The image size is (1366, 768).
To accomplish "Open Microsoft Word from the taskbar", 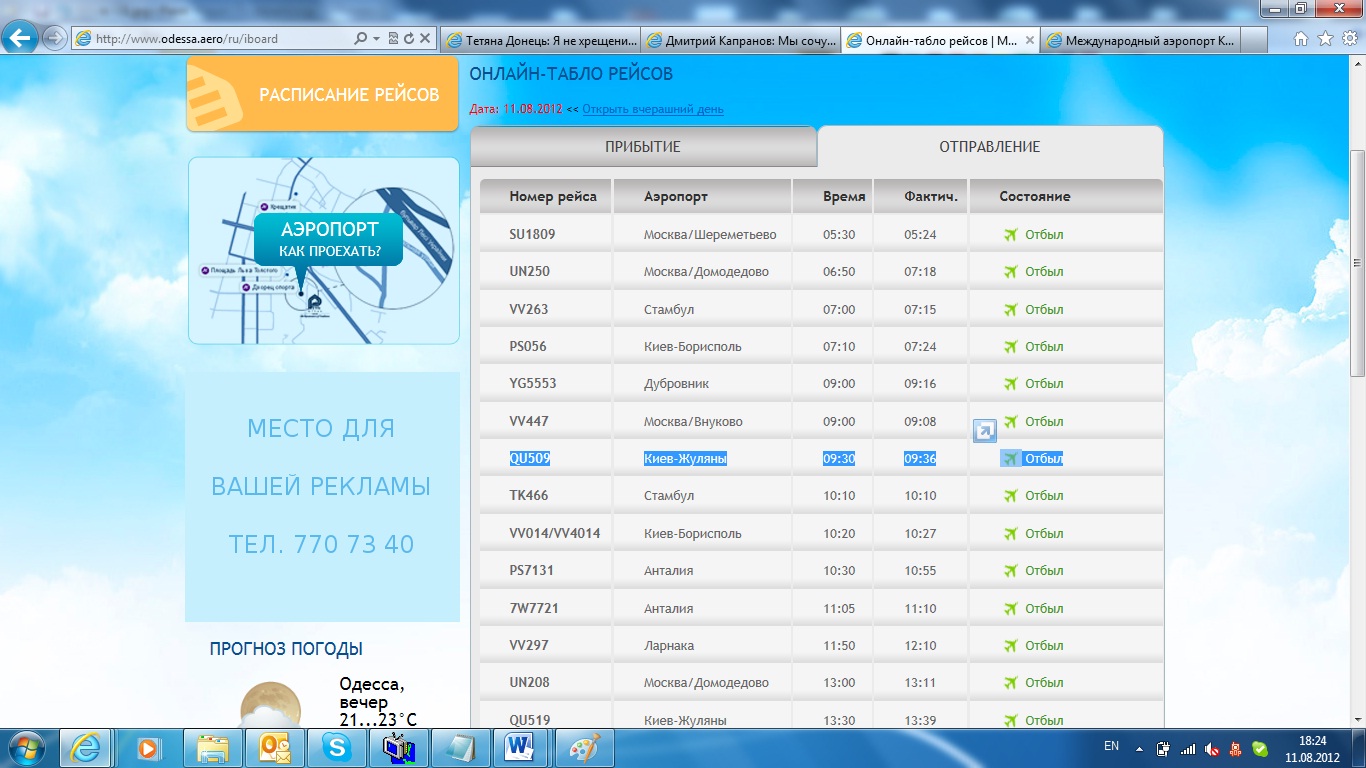I will coord(521,747).
